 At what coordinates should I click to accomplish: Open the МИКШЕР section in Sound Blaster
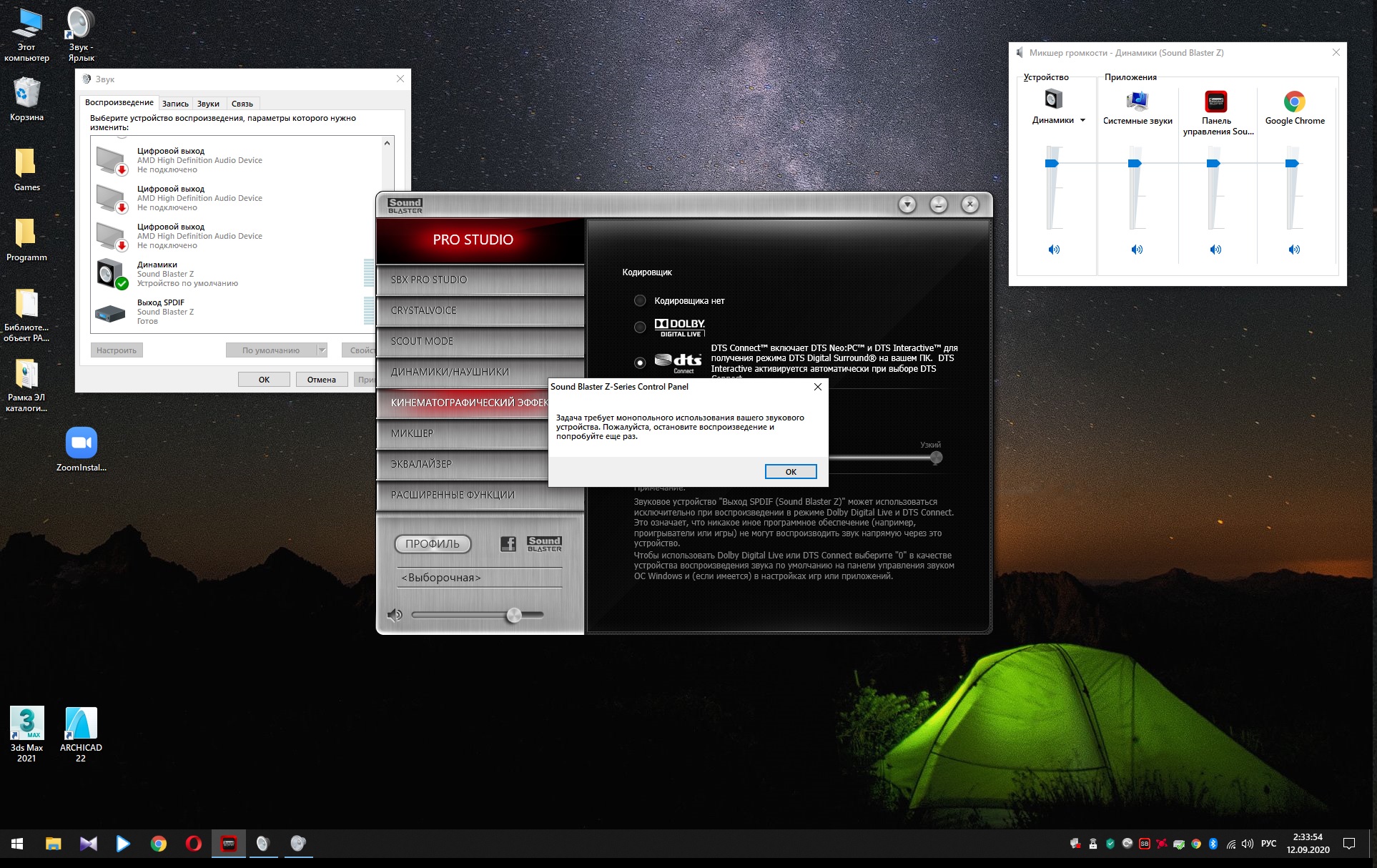462,433
